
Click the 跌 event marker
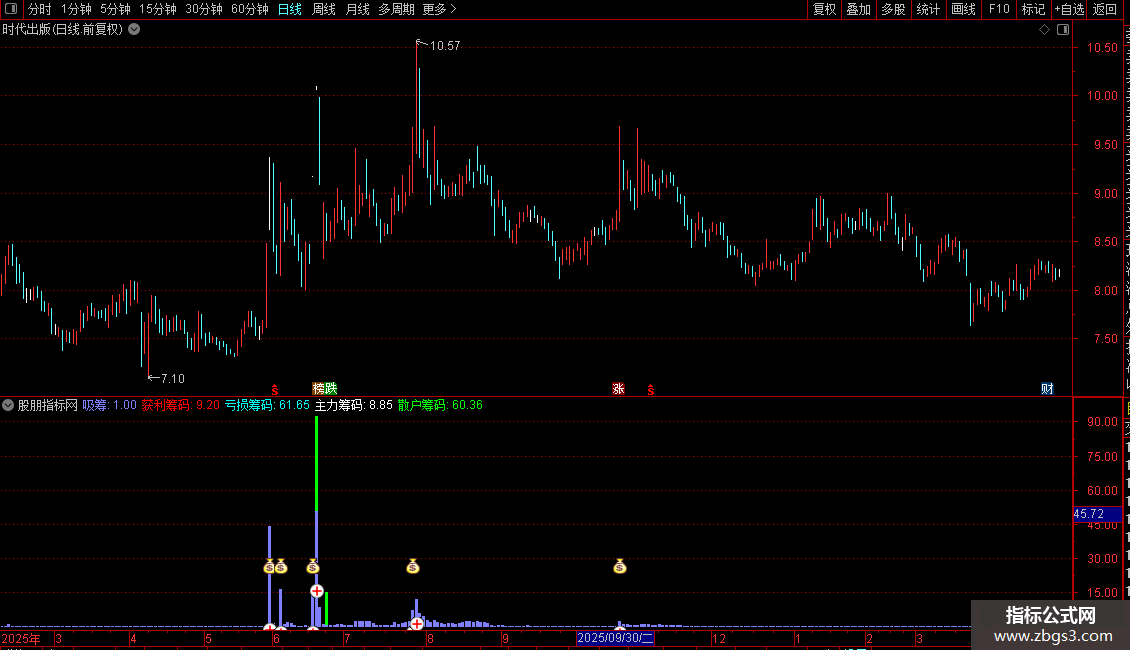[331, 389]
